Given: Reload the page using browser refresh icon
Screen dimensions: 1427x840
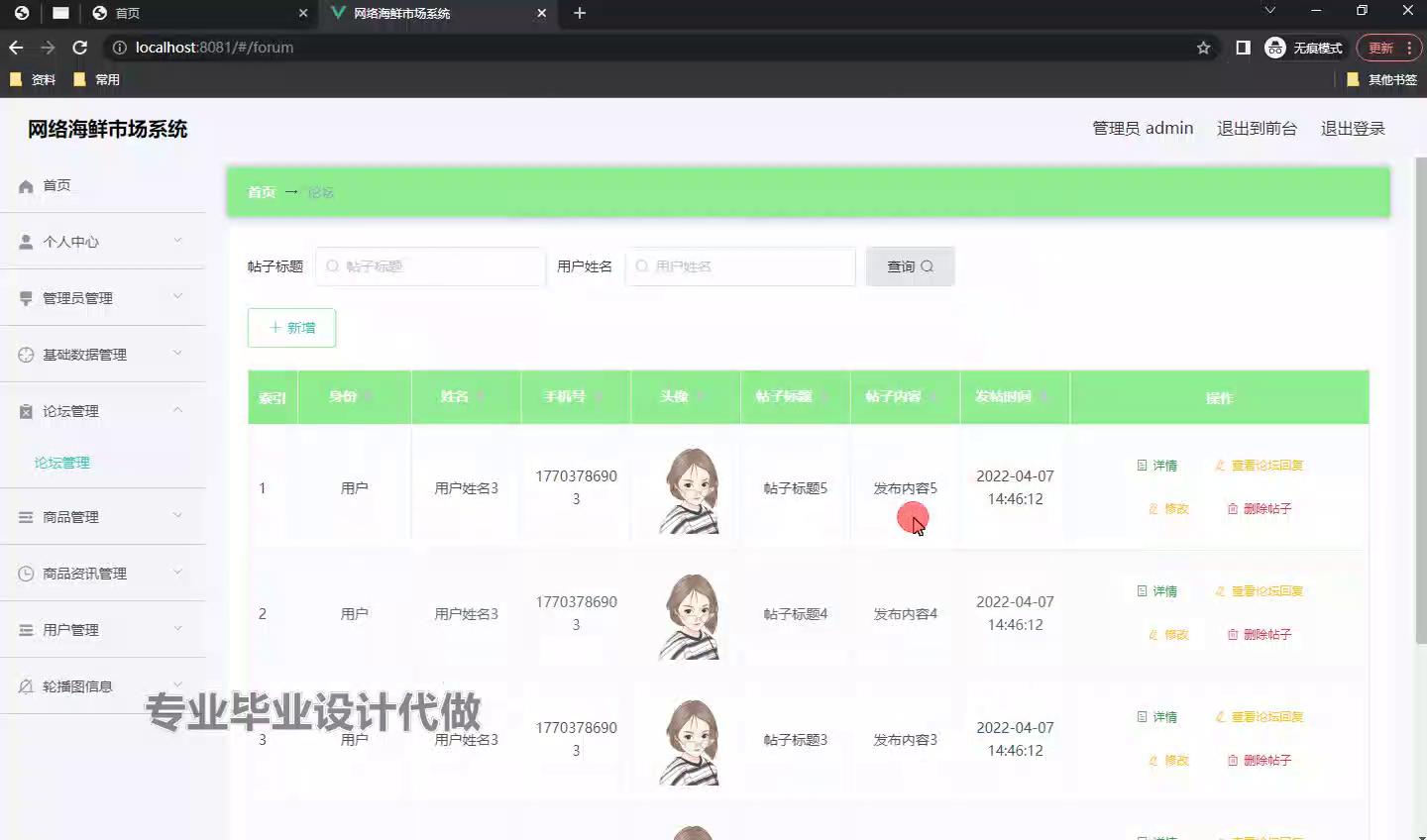Looking at the screenshot, I should click(80, 48).
